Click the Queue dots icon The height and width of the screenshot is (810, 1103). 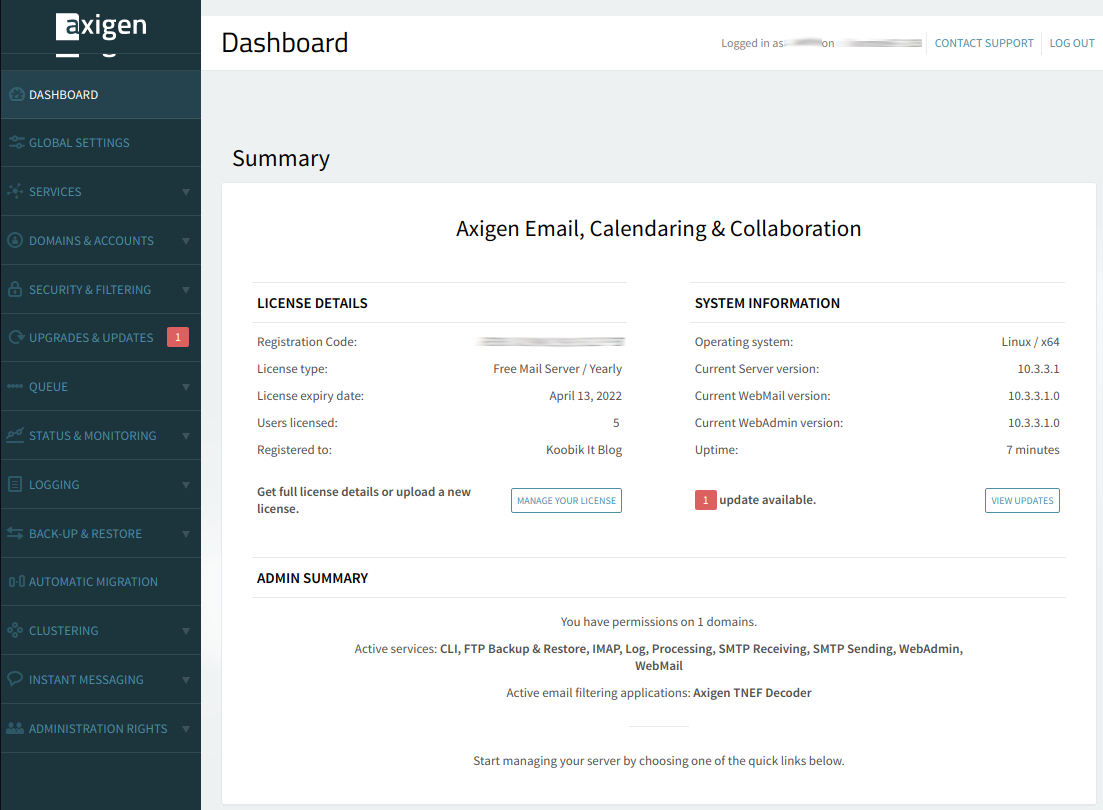coord(15,386)
